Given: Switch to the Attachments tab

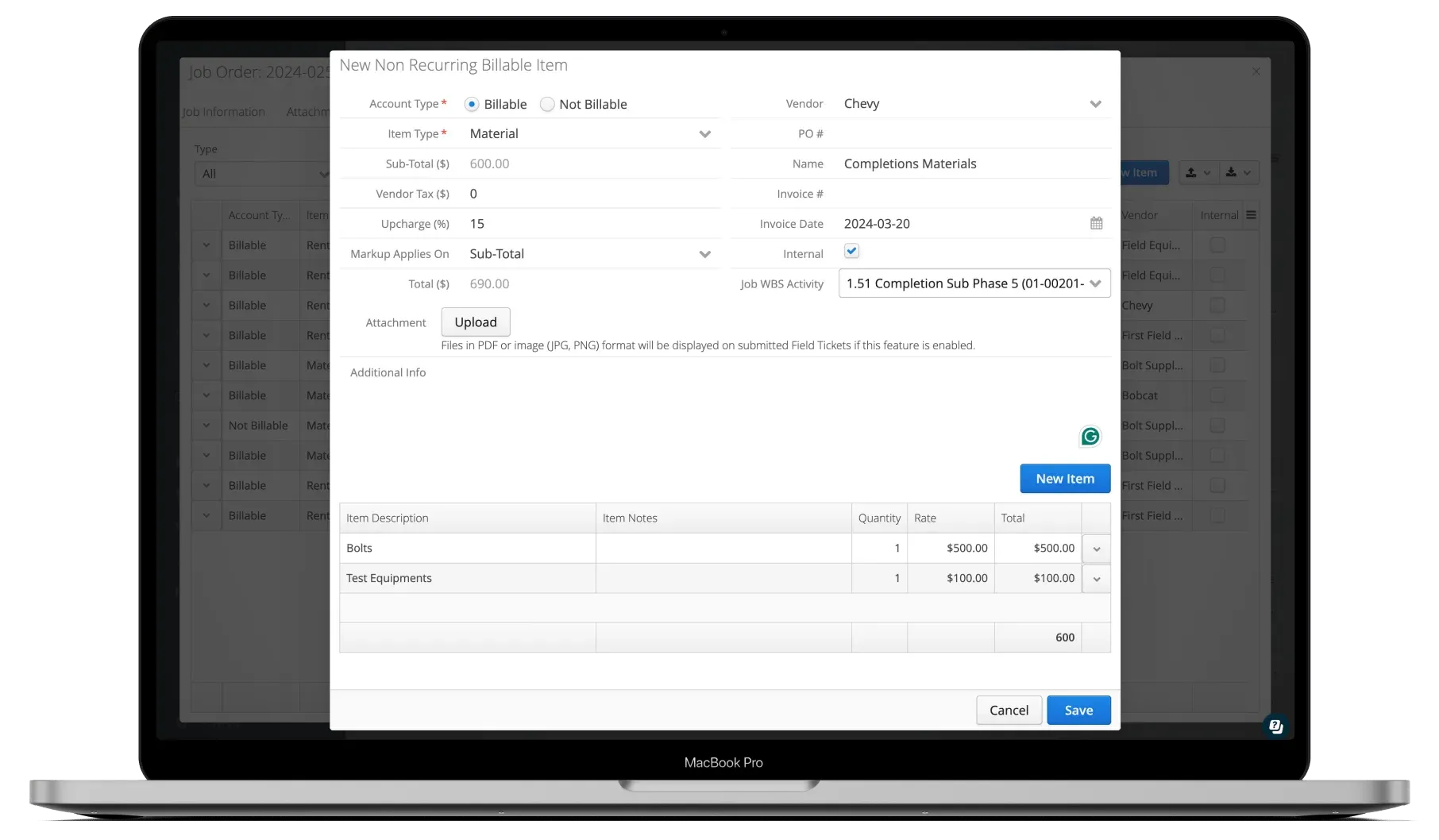Looking at the screenshot, I should [309, 111].
